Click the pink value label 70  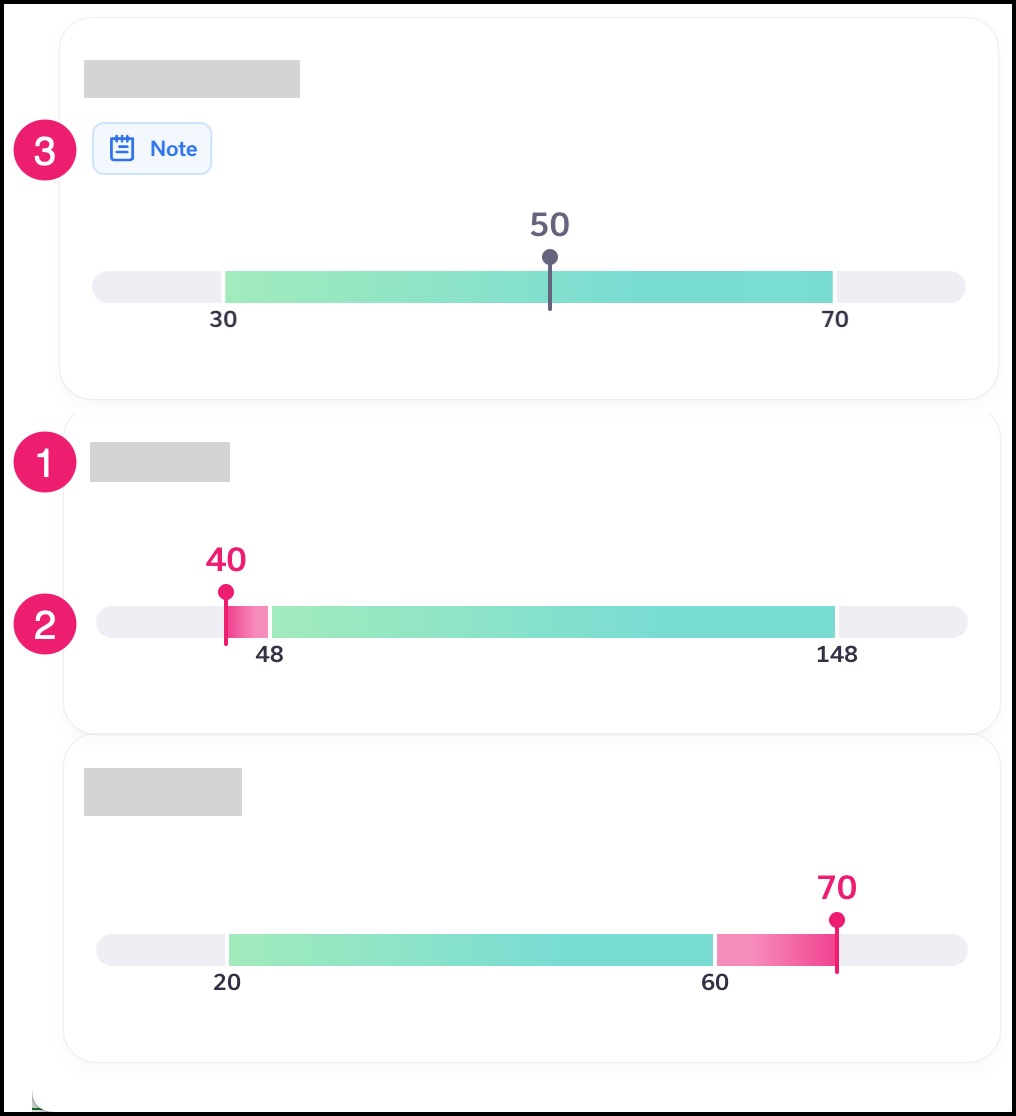pyautogui.click(x=837, y=888)
